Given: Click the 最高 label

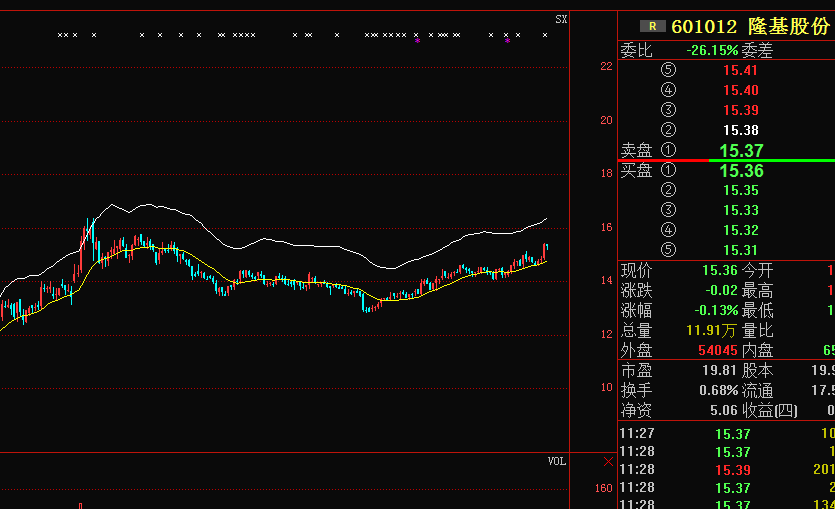Looking at the screenshot, I should point(757,291).
